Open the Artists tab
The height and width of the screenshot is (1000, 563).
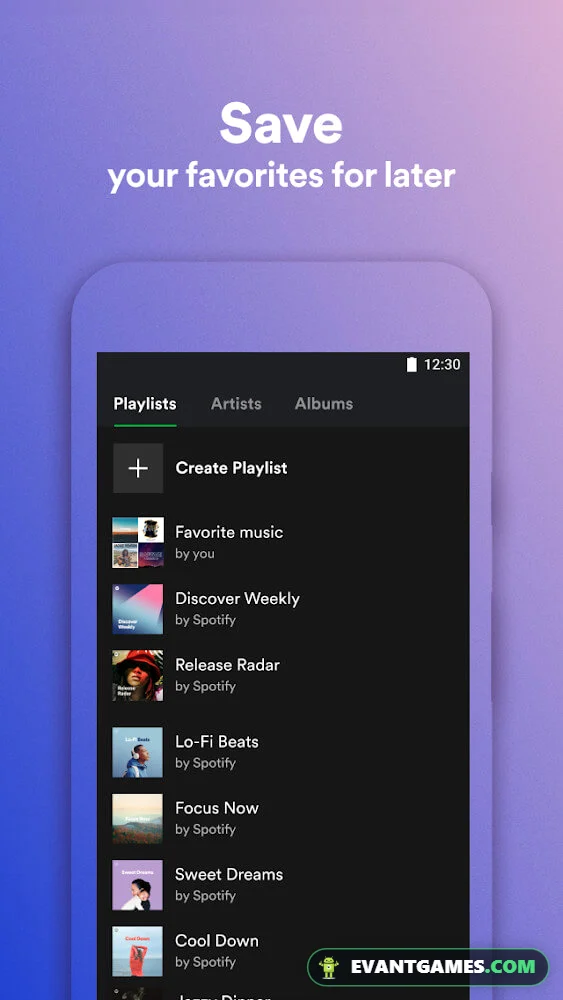click(236, 404)
